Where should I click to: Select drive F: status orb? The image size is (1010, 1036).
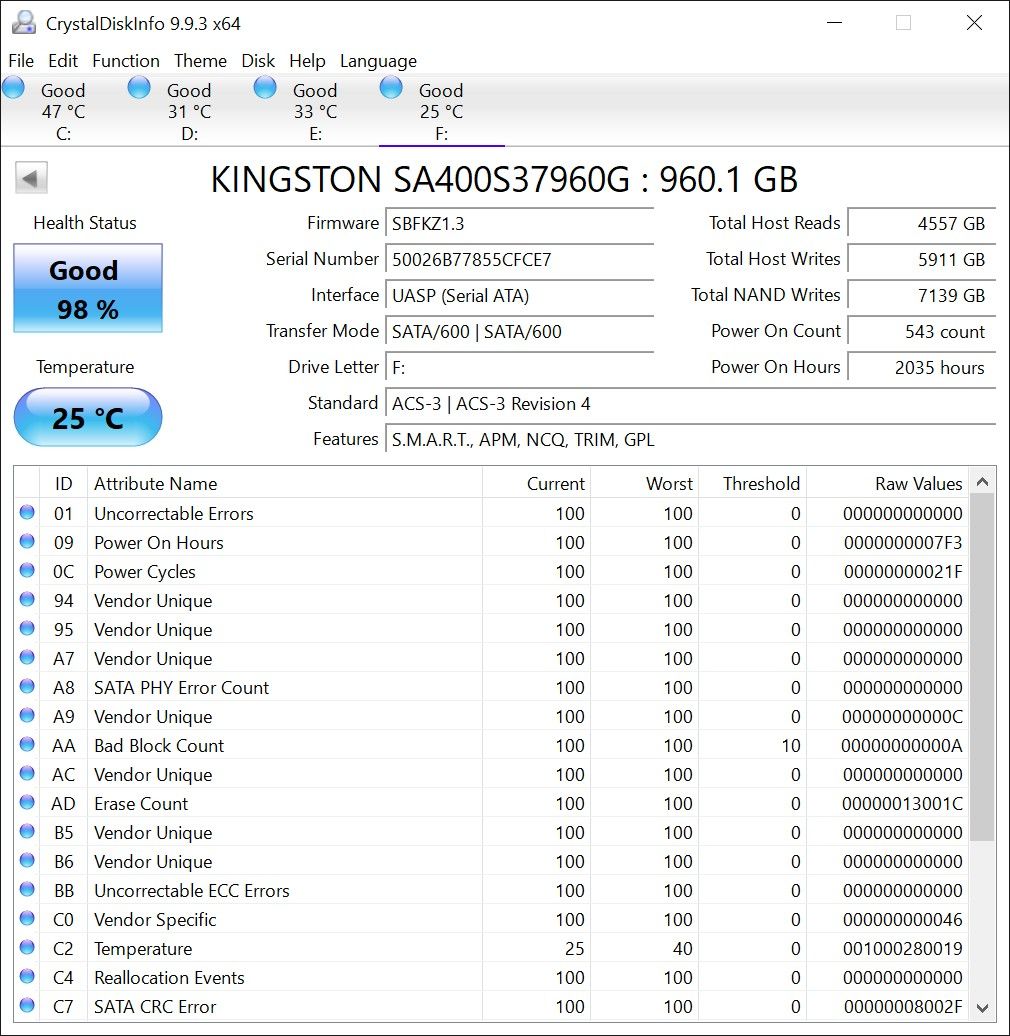[392, 87]
